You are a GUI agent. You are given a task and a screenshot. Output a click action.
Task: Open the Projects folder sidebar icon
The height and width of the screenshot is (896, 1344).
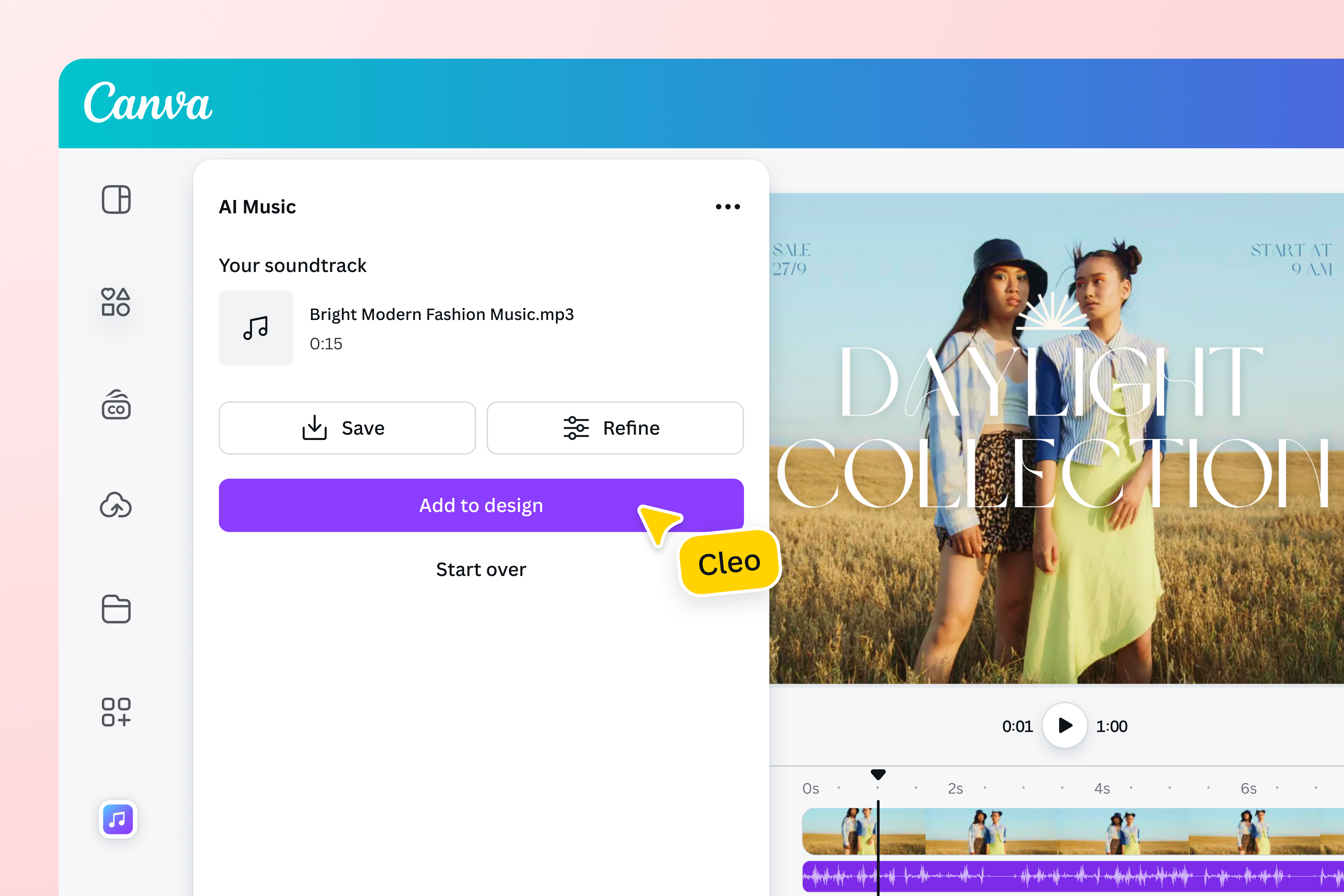(116, 609)
